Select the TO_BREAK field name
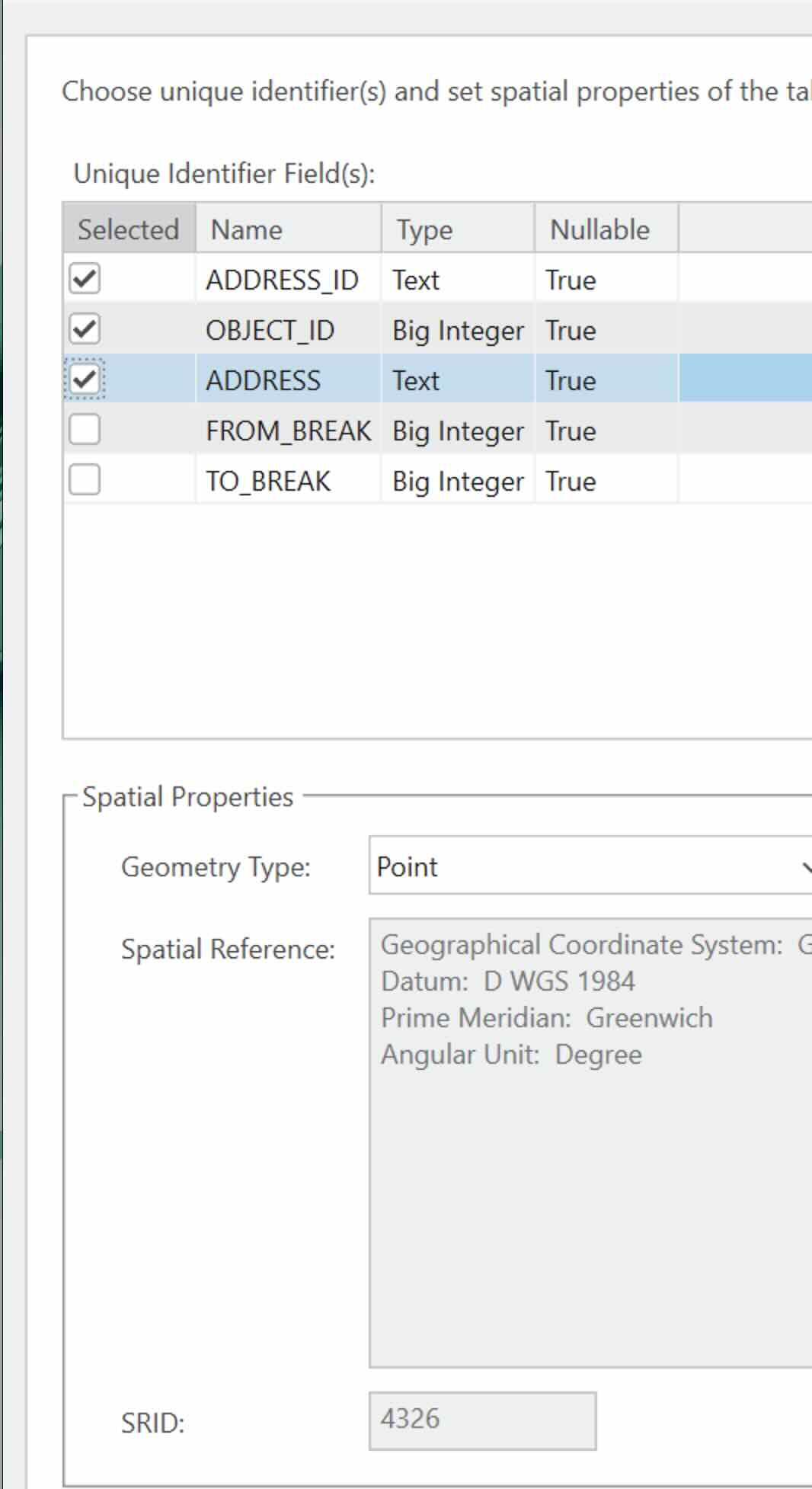Image resolution: width=812 pixels, height=1489 pixels. (x=268, y=481)
